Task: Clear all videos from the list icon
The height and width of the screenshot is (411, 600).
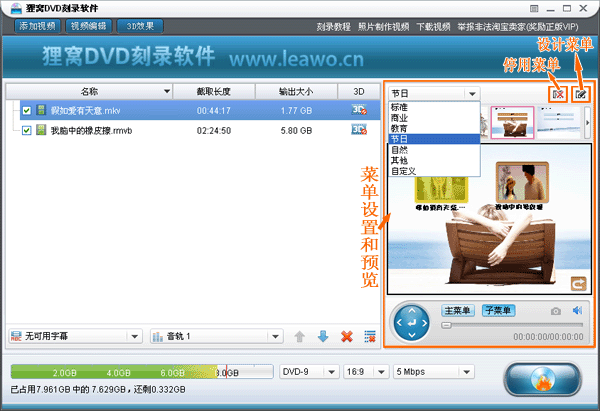Action: 370,337
